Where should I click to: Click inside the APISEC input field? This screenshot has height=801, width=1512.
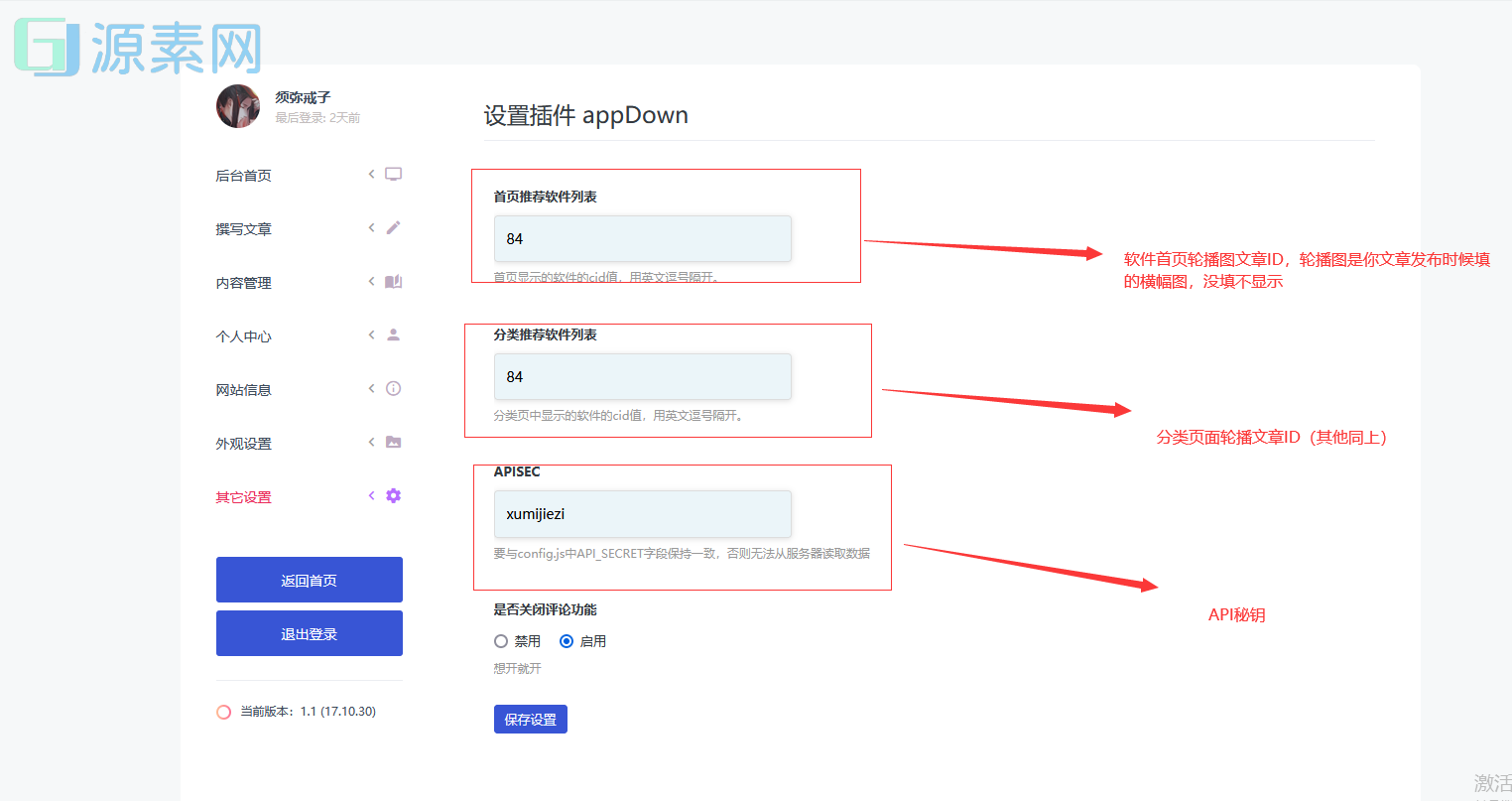[642, 513]
